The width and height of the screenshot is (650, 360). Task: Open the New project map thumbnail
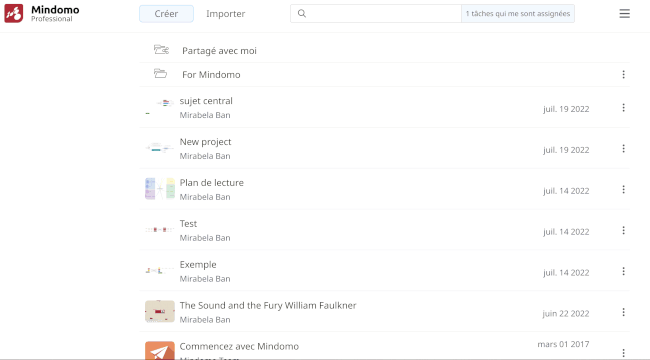[160, 148]
